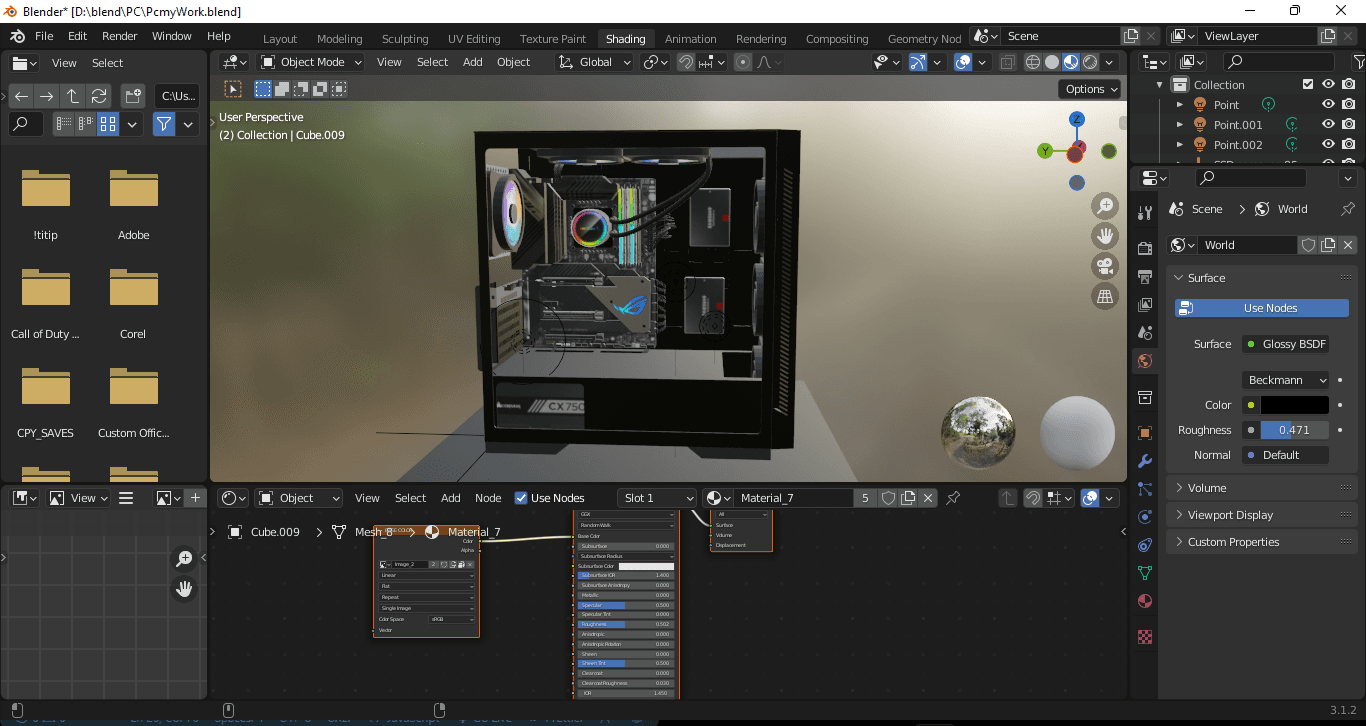The height and width of the screenshot is (726, 1366).
Task: Switch to the Layout workspace tab
Action: pyautogui.click(x=280, y=39)
